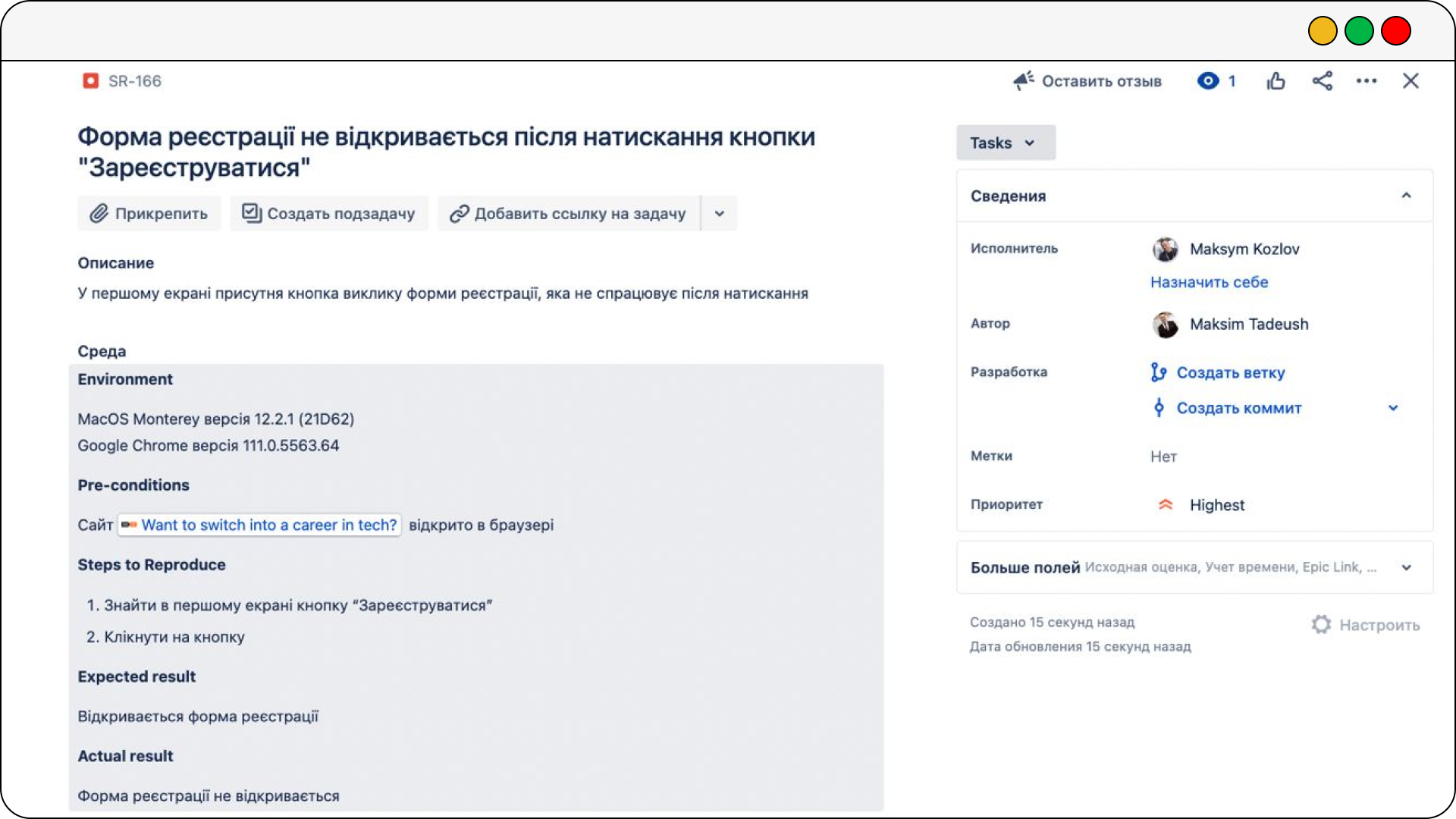Click the Создать ветку link

(1231, 372)
